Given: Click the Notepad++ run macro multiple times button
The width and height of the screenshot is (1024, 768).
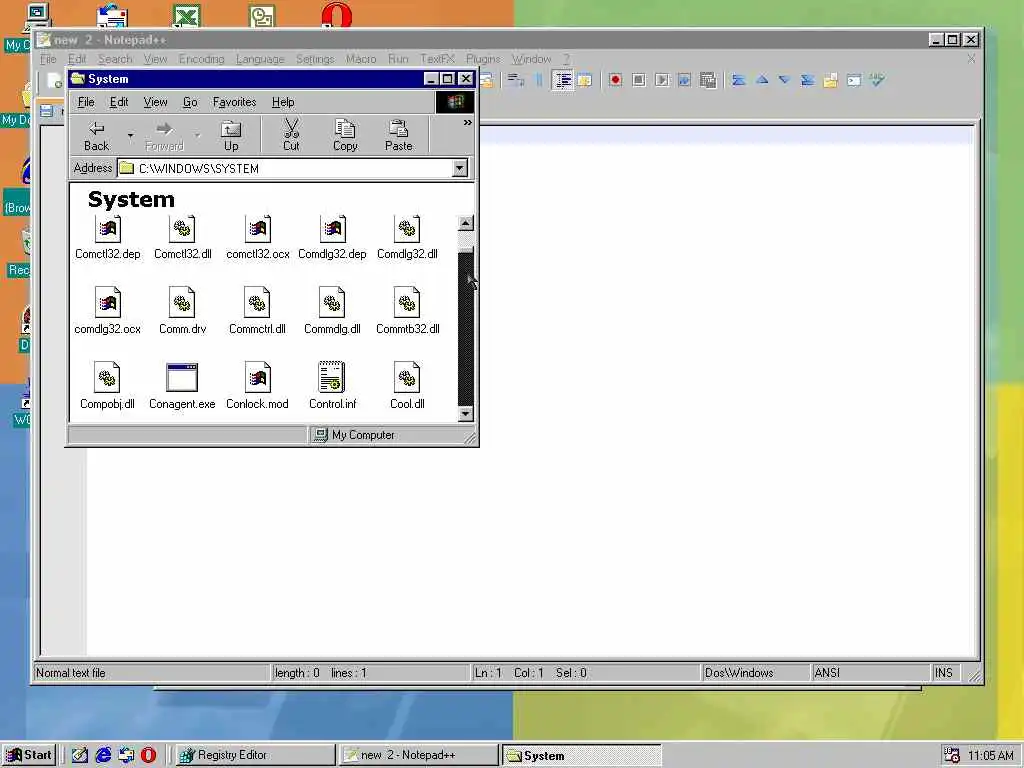Looking at the screenshot, I should point(684,80).
